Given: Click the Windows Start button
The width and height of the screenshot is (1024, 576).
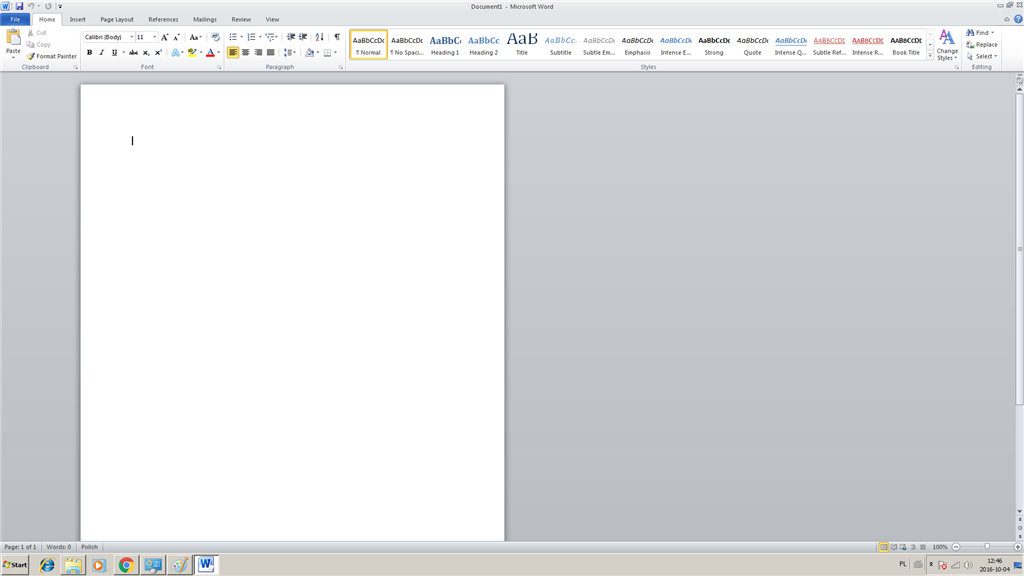Looking at the screenshot, I should pyautogui.click(x=15, y=565).
